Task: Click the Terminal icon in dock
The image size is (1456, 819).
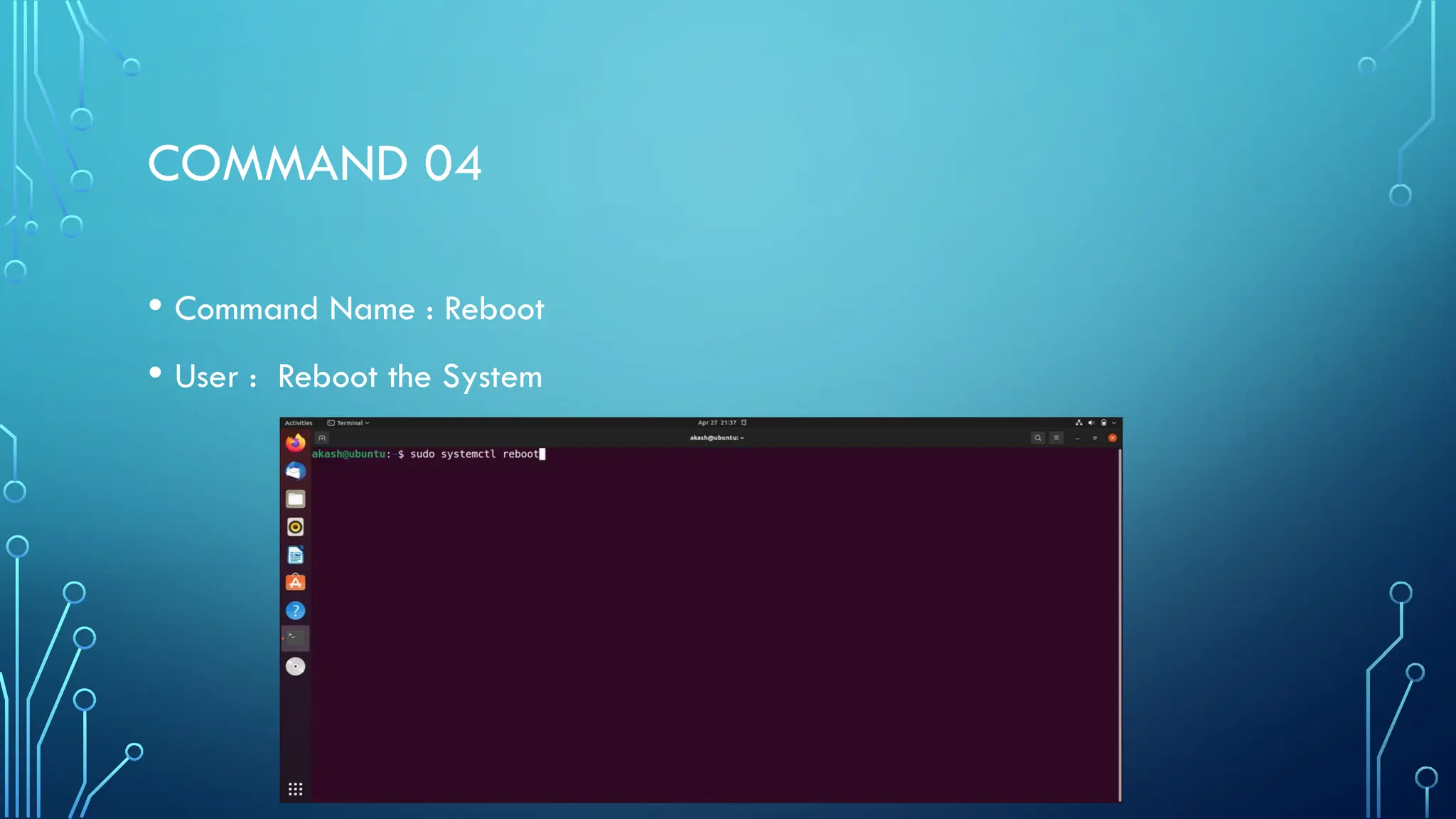Action: point(295,638)
